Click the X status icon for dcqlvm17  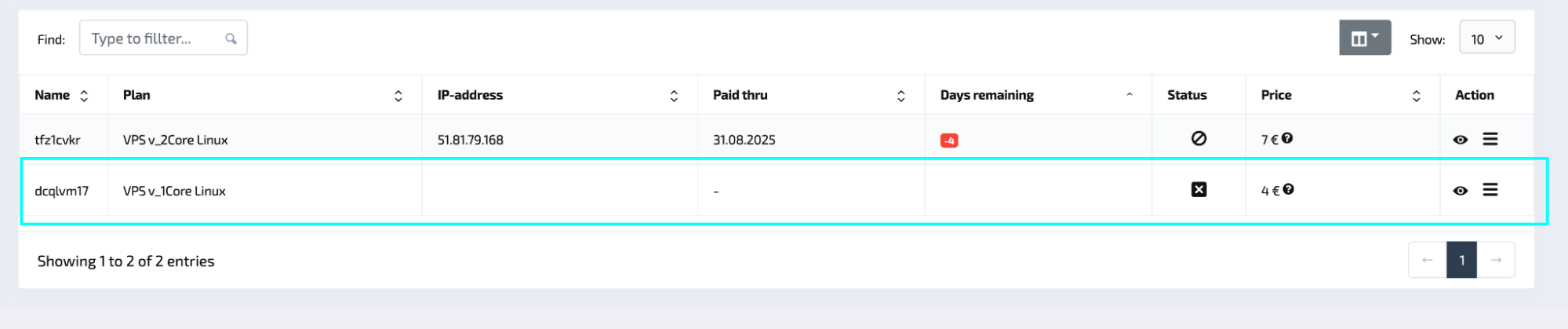[1199, 189]
